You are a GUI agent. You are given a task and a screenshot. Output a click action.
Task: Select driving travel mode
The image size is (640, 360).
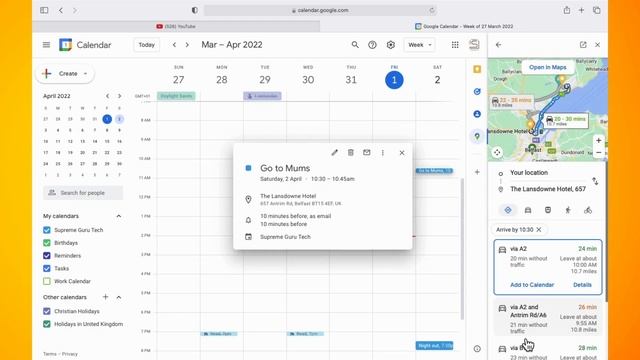(x=528, y=210)
